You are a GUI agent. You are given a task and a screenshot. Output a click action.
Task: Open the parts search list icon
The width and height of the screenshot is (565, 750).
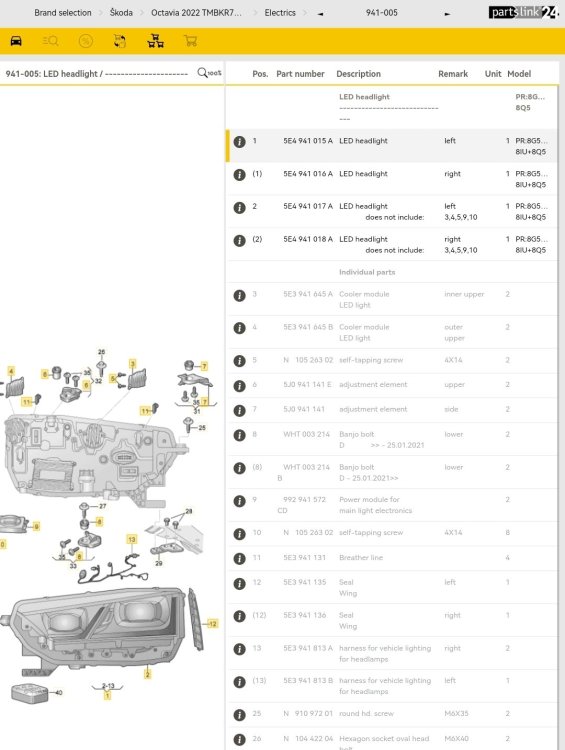click(x=50, y=41)
